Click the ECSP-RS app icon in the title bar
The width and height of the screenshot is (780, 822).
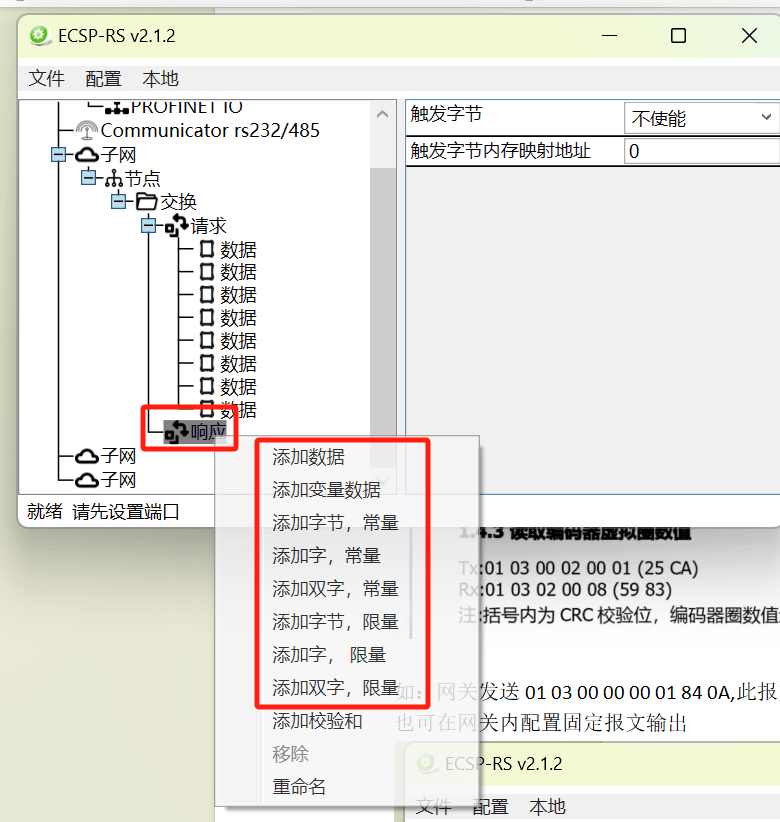[x=39, y=36]
